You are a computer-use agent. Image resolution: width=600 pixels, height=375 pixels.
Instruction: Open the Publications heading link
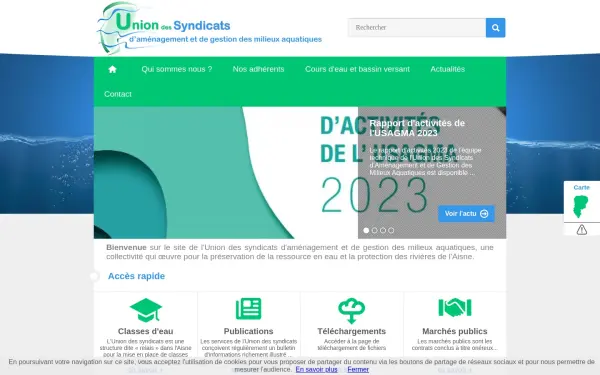click(x=248, y=331)
